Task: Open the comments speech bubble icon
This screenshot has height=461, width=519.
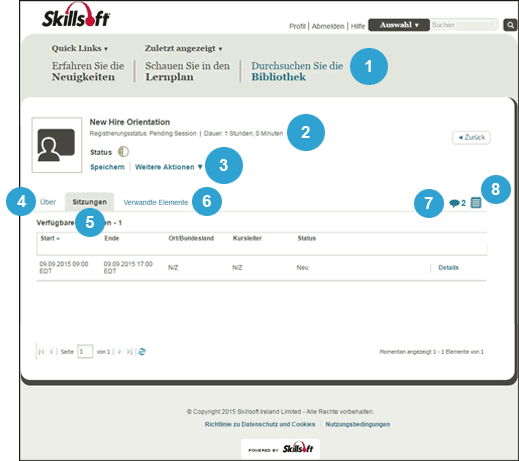Action: tap(454, 203)
